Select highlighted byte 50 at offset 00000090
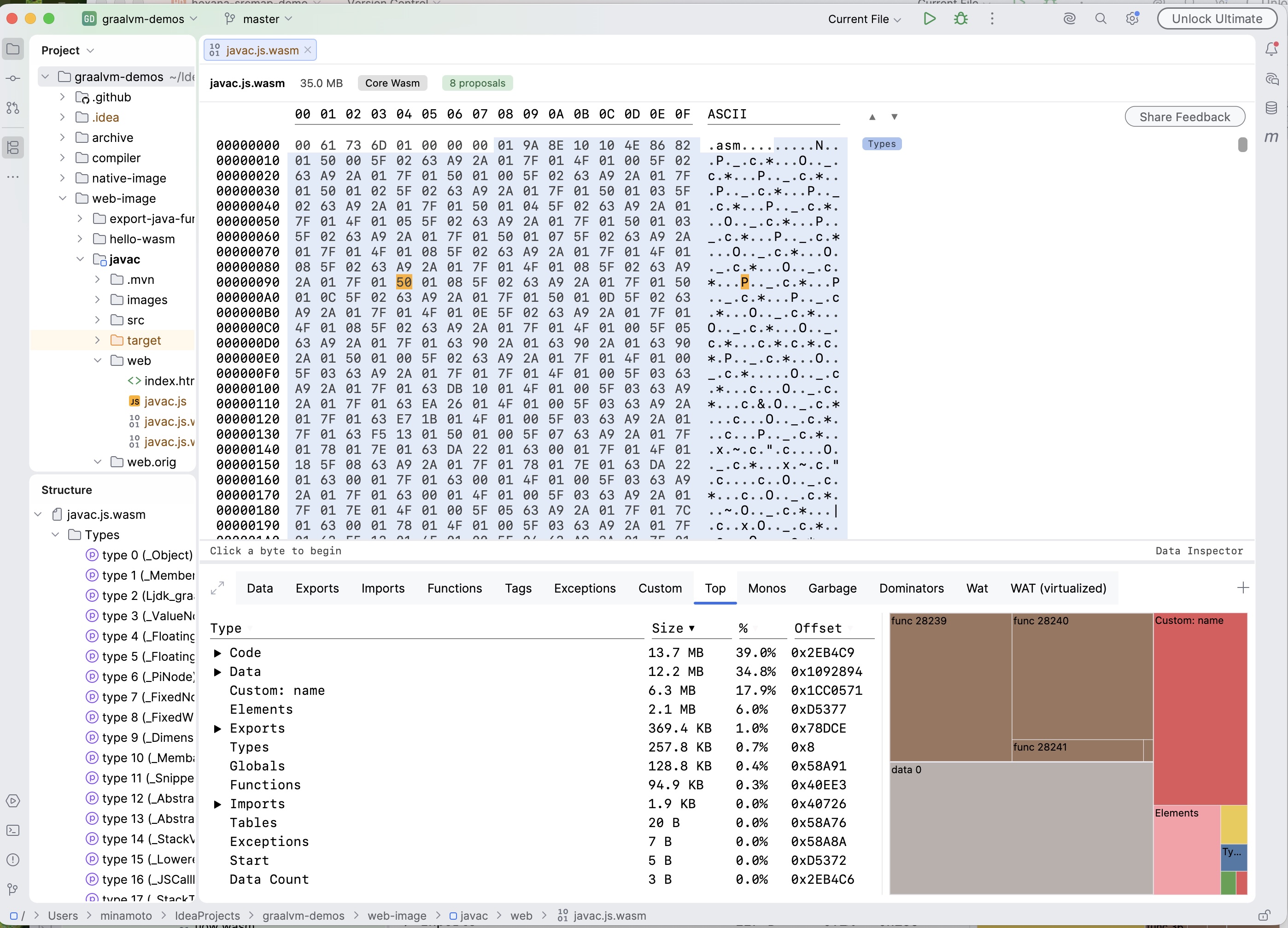Image resolution: width=1288 pixels, height=928 pixels. pyautogui.click(x=404, y=282)
